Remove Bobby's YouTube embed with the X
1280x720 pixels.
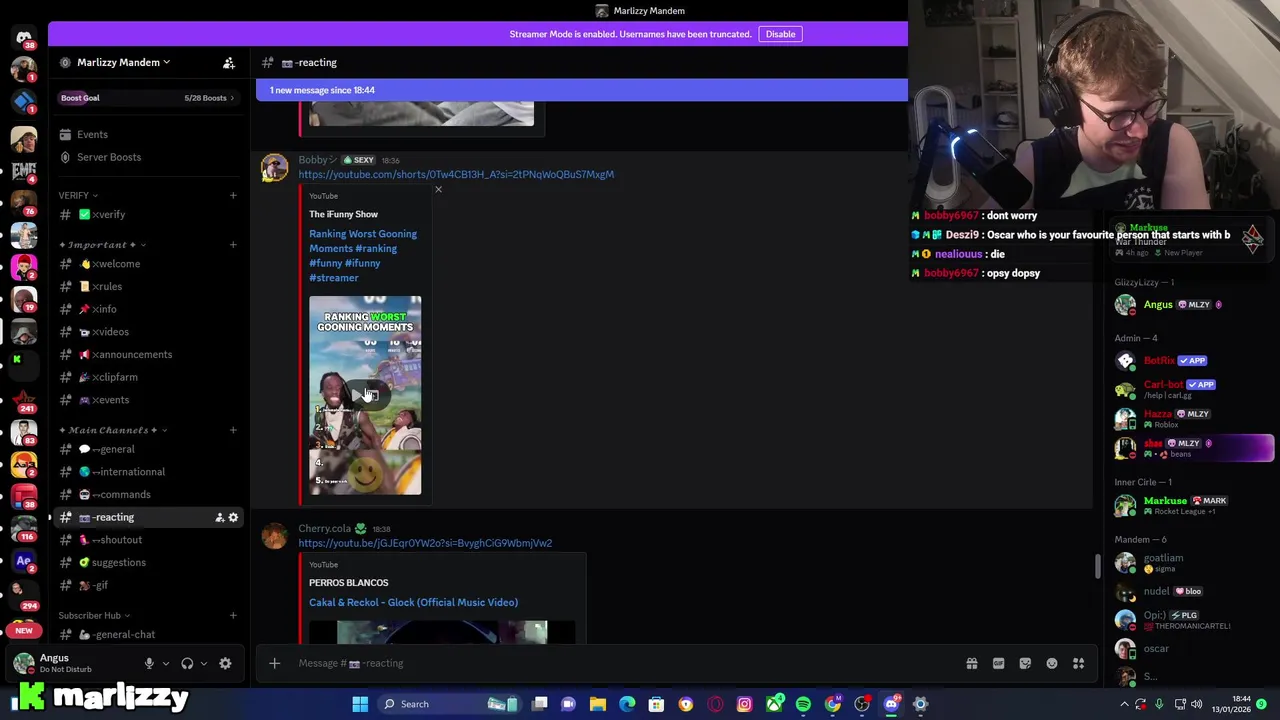pyautogui.click(x=438, y=190)
